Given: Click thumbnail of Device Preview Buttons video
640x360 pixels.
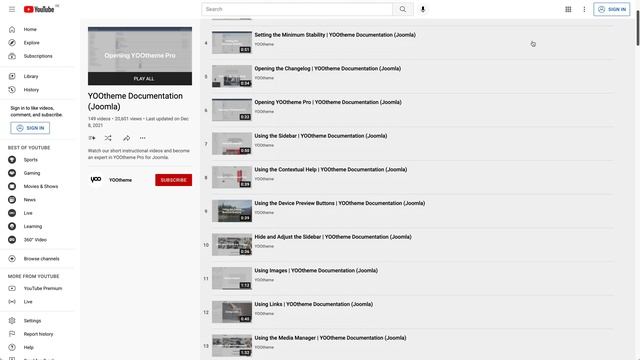Looking at the screenshot, I should pyautogui.click(x=232, y=211).
